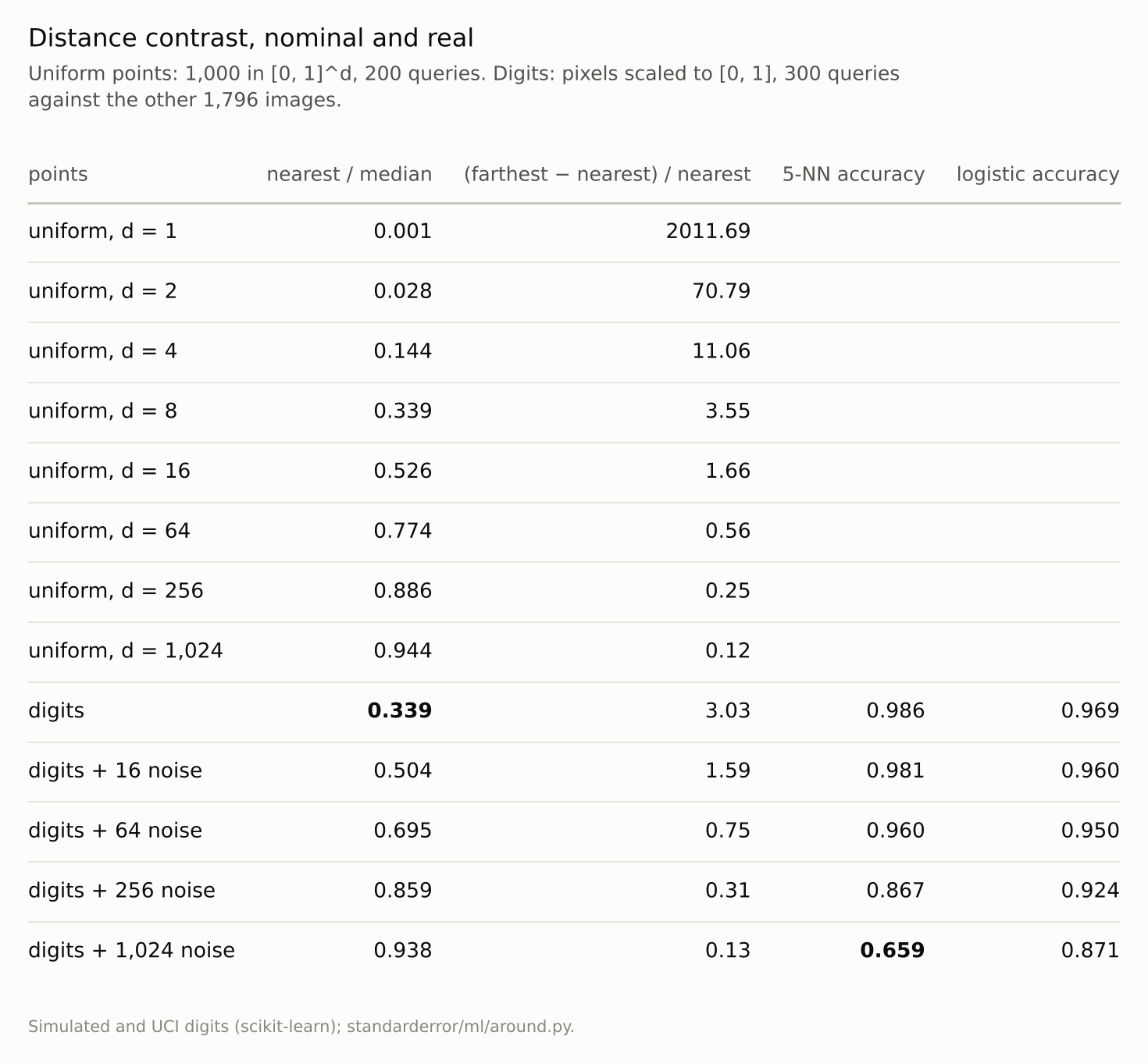The width and height of the screenshot is (1148, 1064).
Task: Click the value 0.028
Action: pos(403,291)
